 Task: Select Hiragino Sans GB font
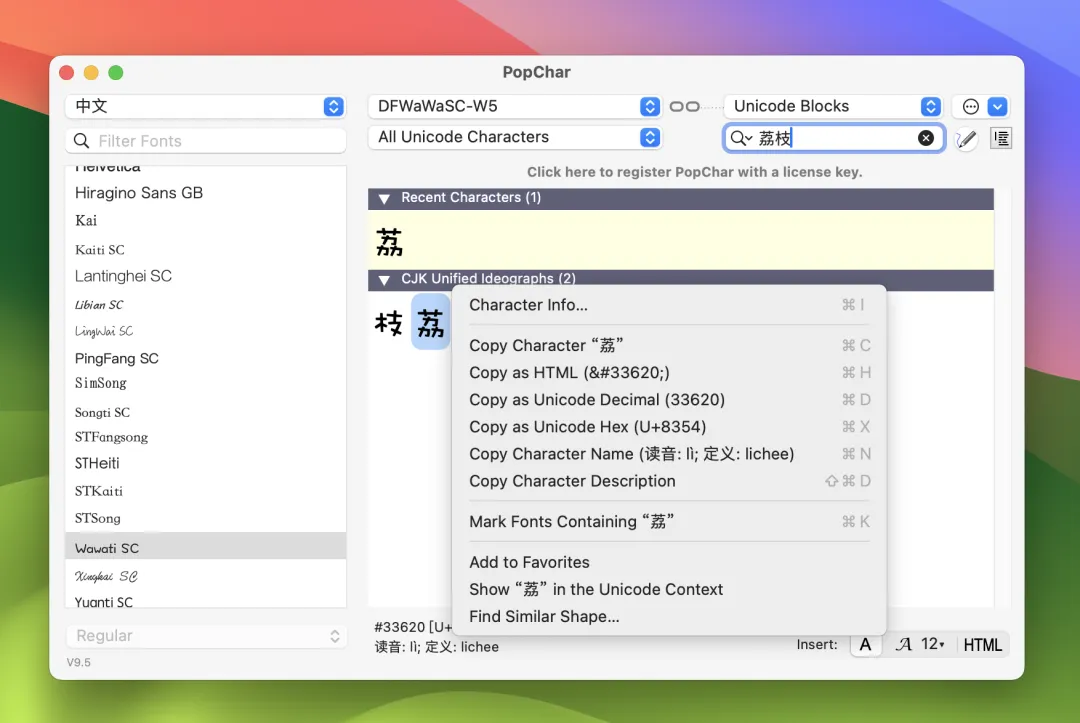pos(205,193)
